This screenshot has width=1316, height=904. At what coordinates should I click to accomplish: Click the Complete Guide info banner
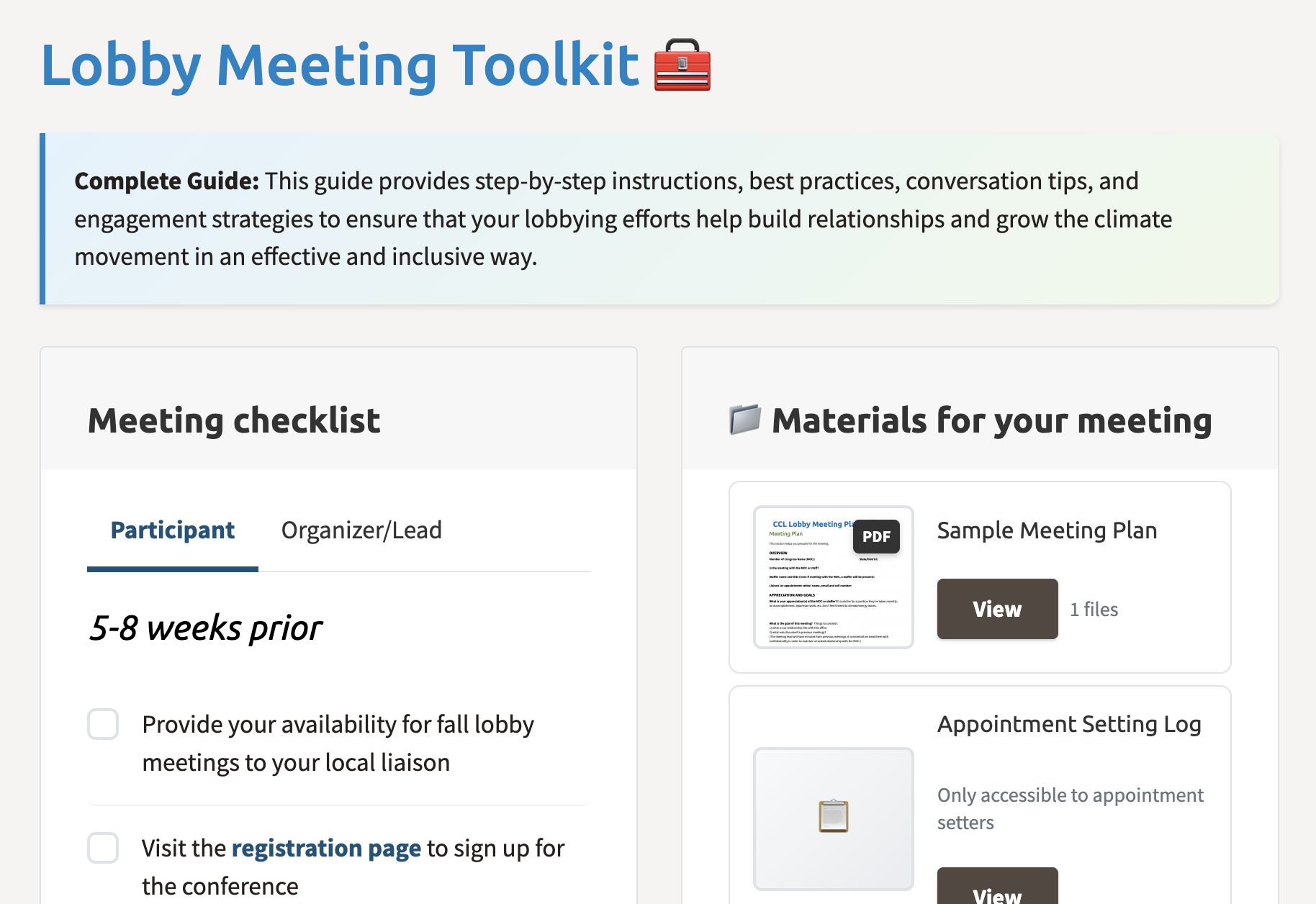(659, 219)
